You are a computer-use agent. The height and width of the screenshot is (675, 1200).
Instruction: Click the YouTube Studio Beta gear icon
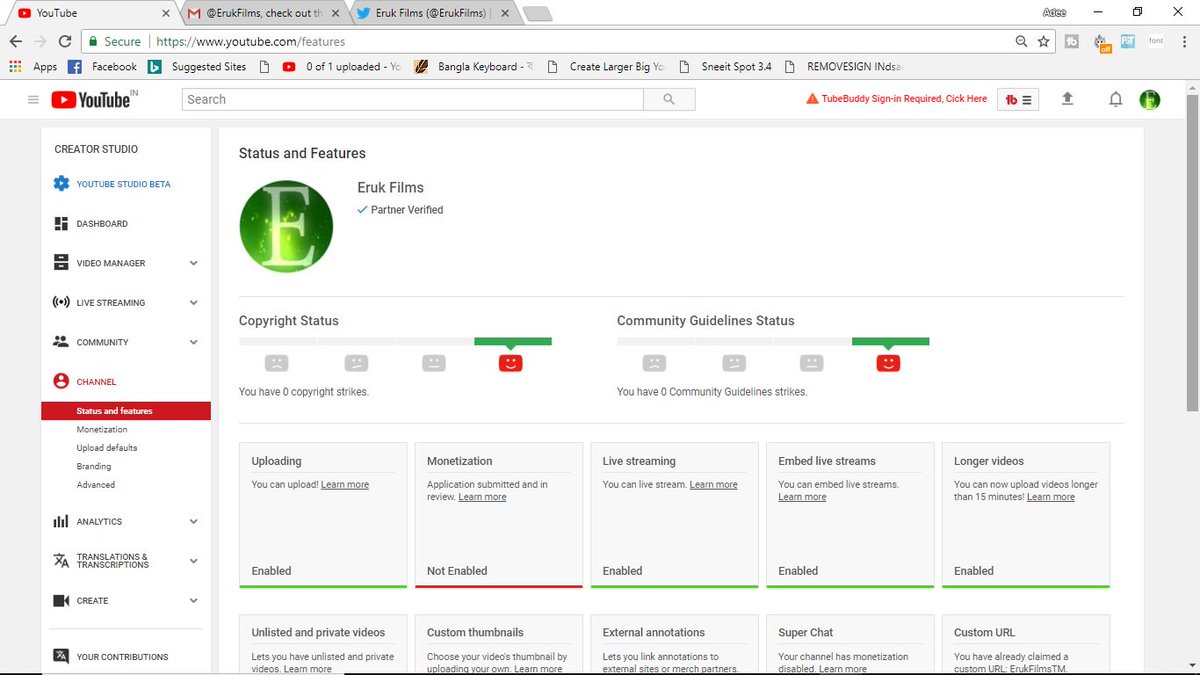pyautogui.click(x=61, y=184)
